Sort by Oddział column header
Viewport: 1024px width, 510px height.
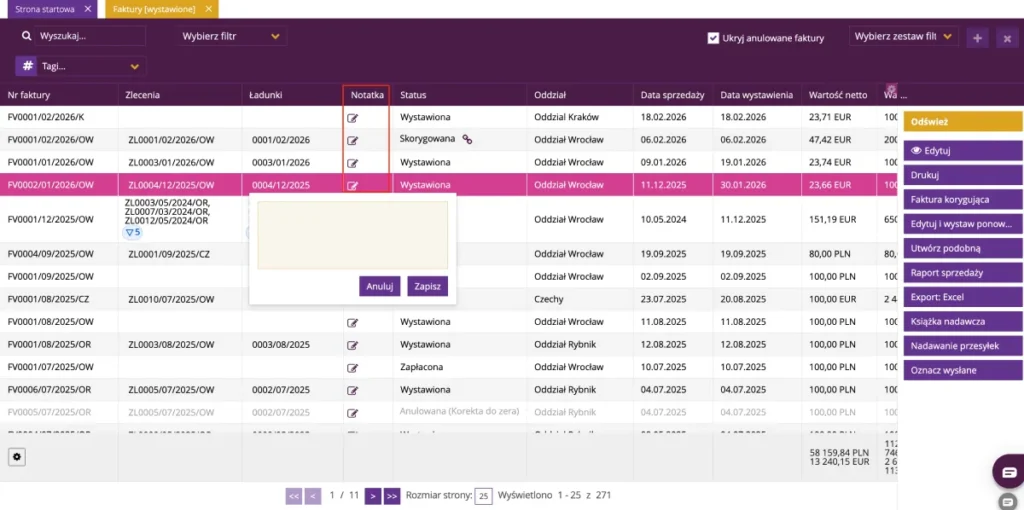(550, 95)
